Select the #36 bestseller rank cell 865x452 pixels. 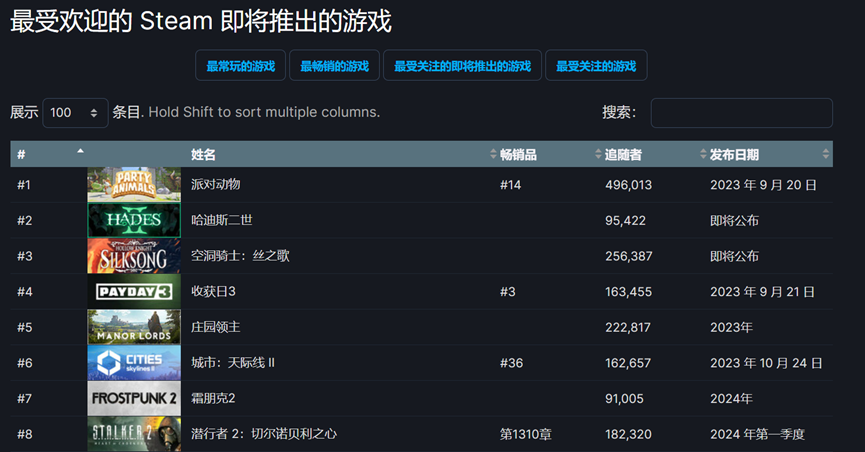tap(511, 363)
